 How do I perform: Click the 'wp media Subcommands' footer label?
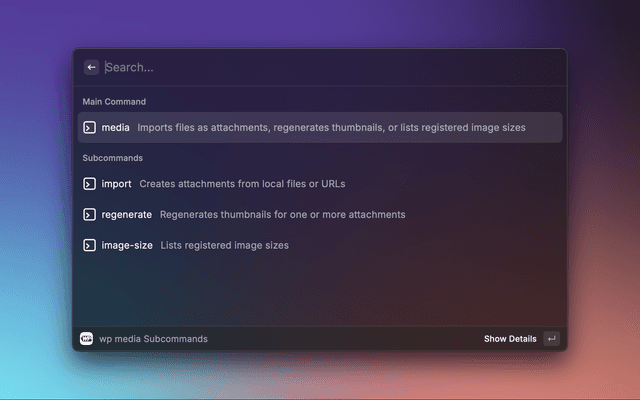click(153, 339)
